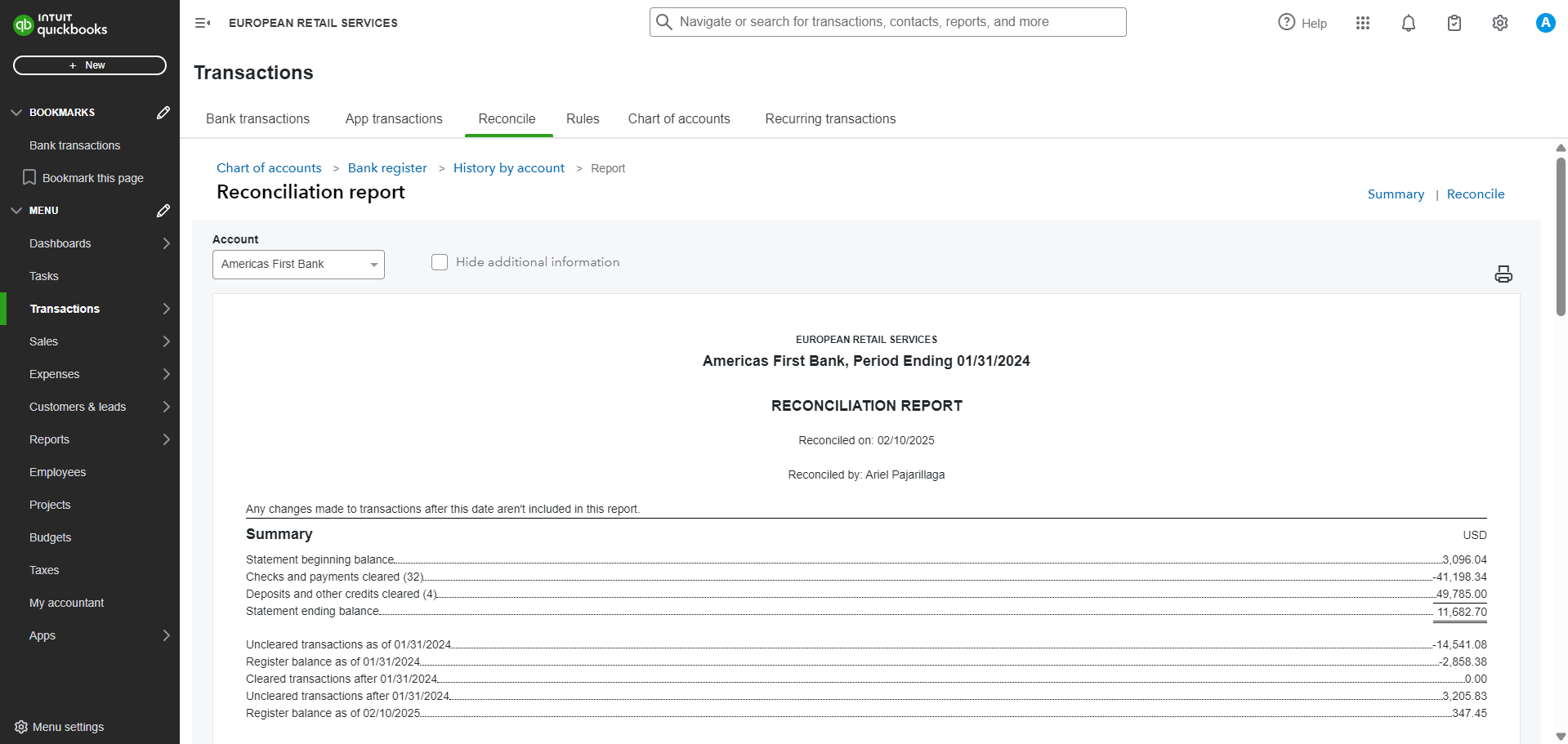Click the global search field
The height and width of the screenshot is (744, 1568).
pos(888,22)
